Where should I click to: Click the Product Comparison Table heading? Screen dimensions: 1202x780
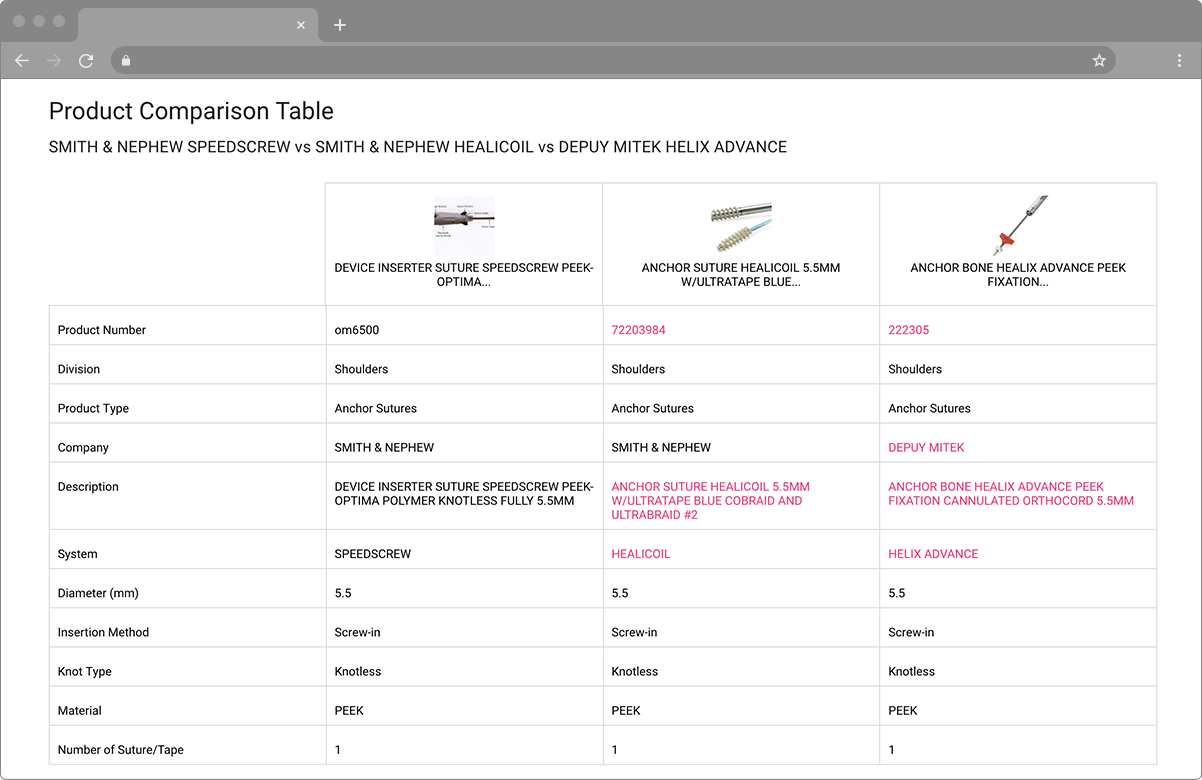[191, 111]
